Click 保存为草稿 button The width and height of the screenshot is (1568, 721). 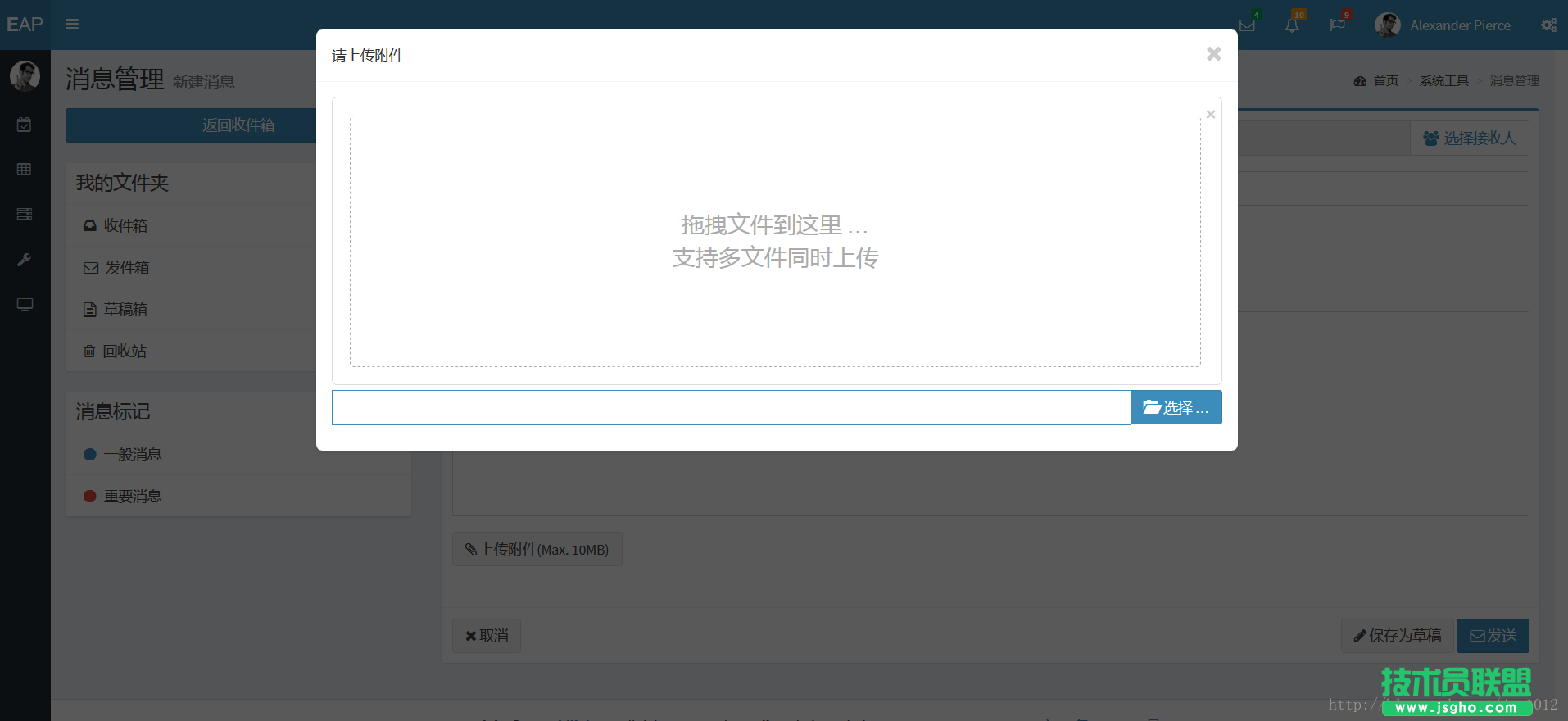coord(1397,636)
